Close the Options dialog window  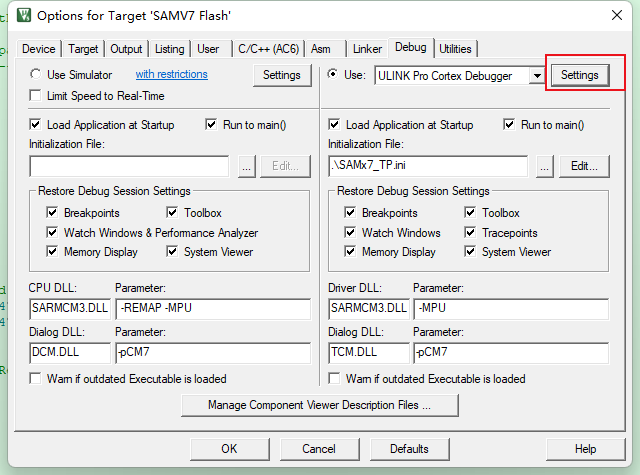tap(612, 15)
